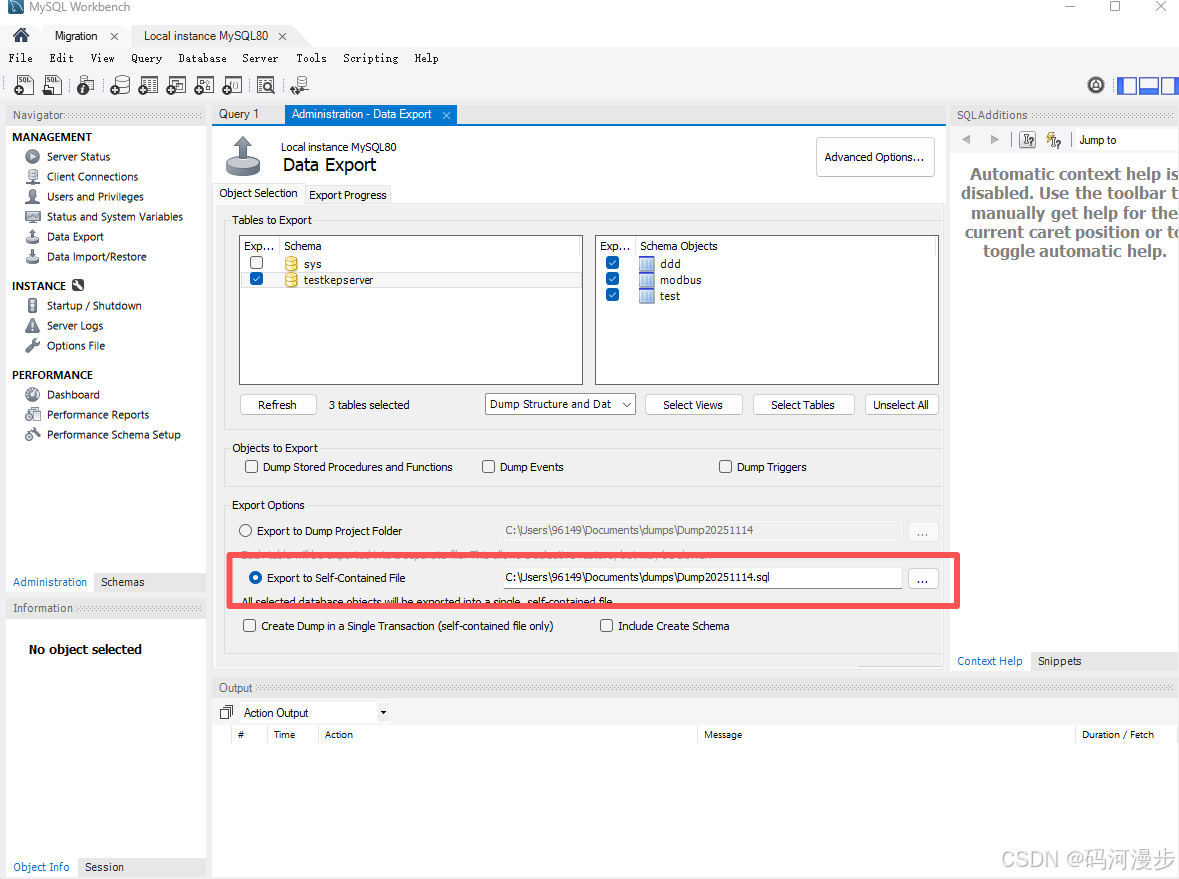
Task: Go back in SQL Additions help
Action: click(x=967, y=139)
